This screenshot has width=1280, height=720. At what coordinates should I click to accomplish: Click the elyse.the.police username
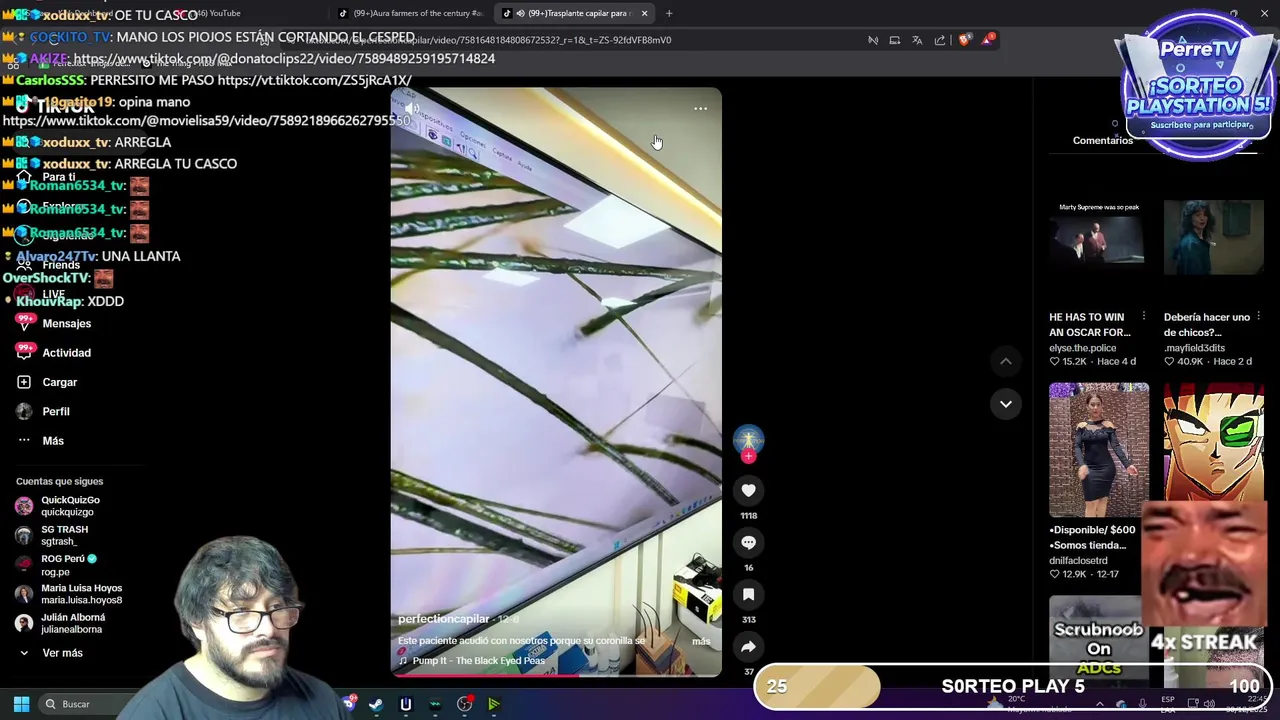click(x=1082, y=348)
